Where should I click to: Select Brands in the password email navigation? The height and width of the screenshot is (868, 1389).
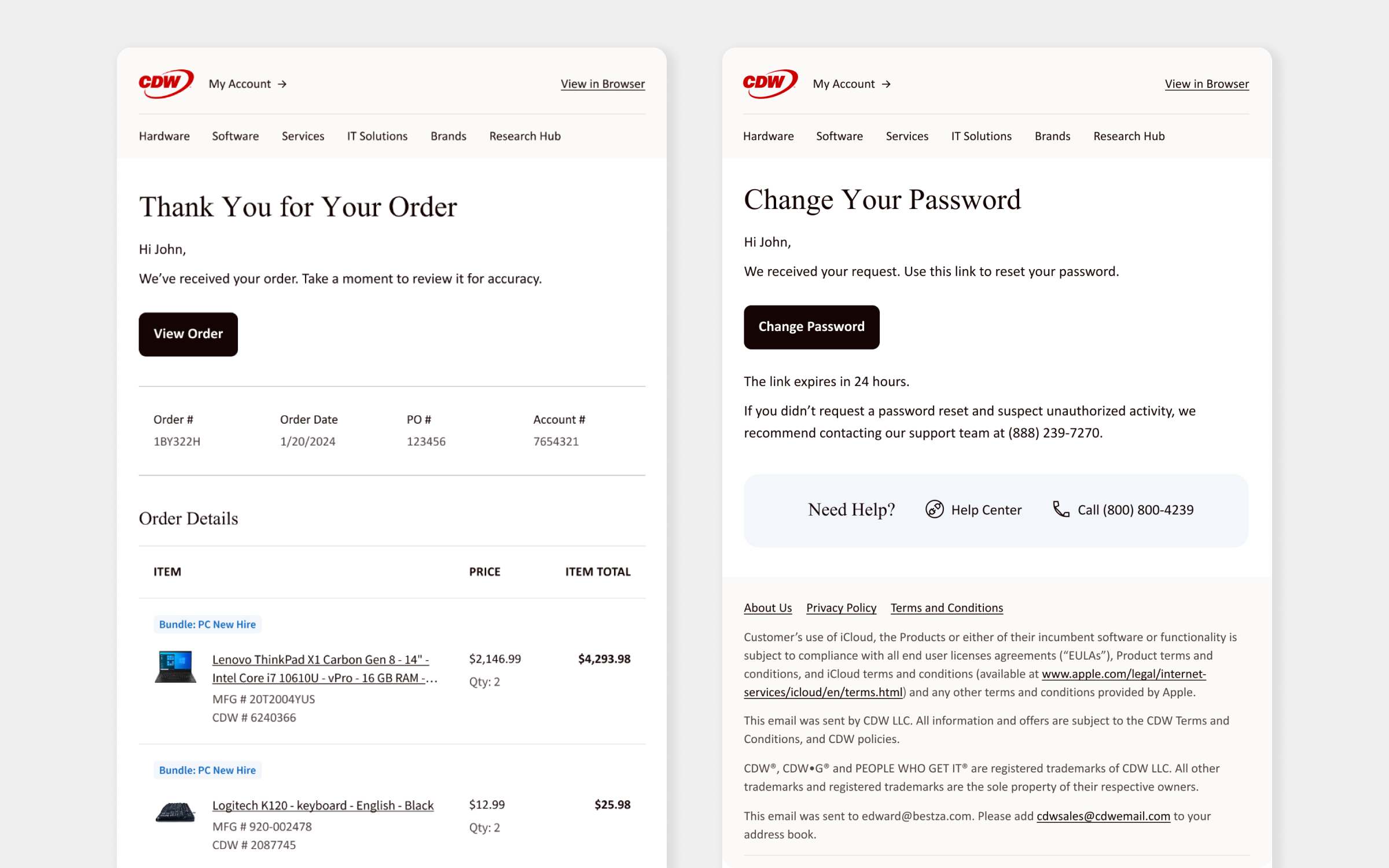tap(1052, 136)
